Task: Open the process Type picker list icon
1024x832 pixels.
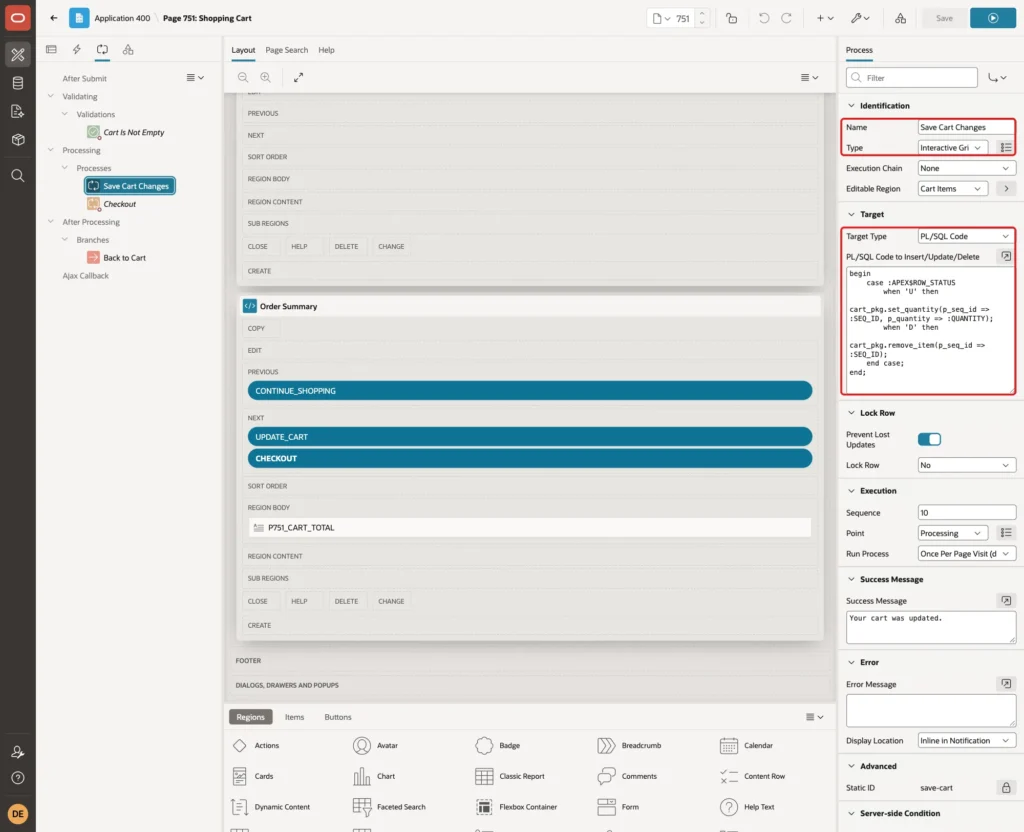Action: click(1006, 148)
